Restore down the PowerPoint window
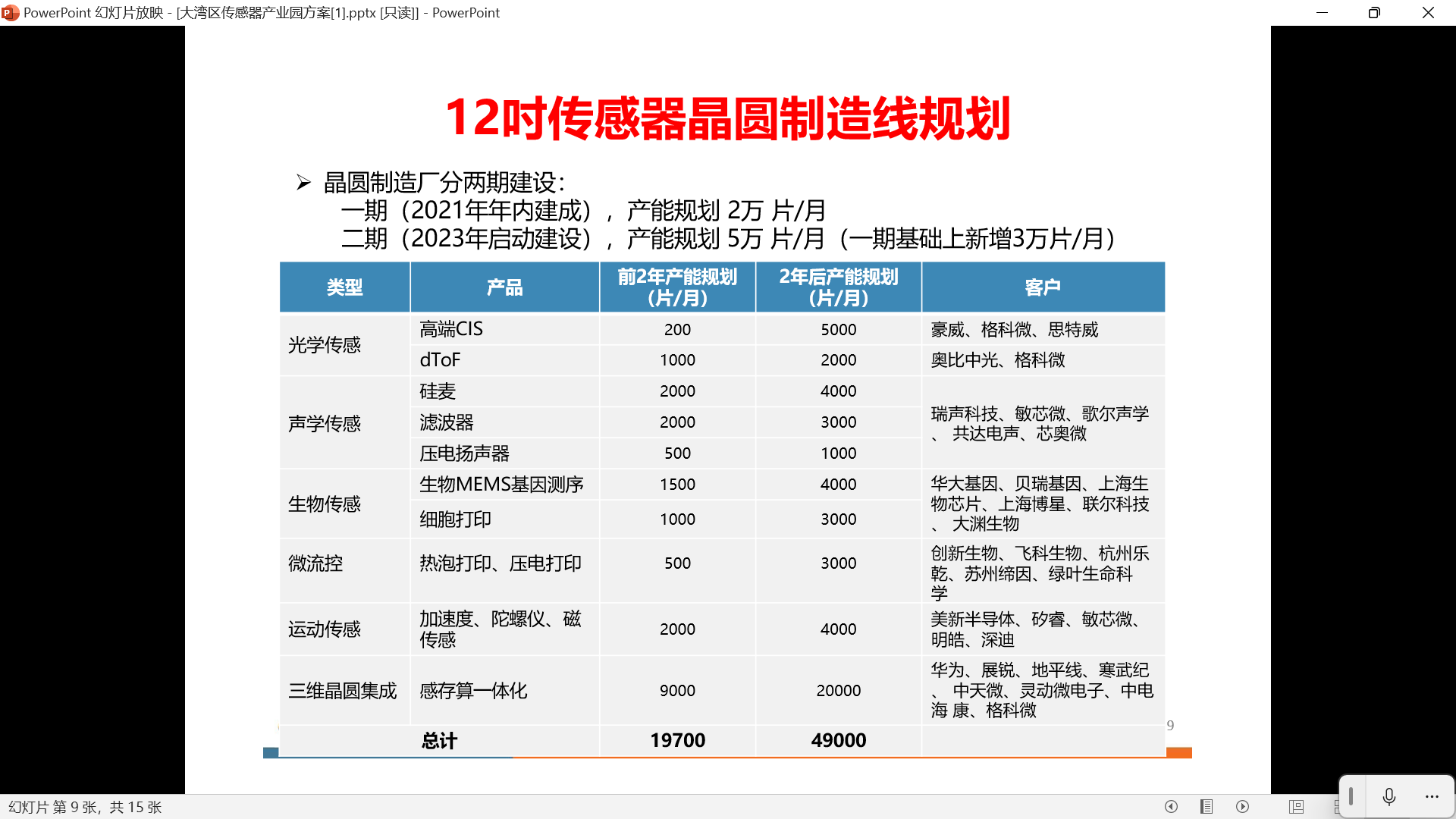The image size is (1456, 819). click(1374, 13)
